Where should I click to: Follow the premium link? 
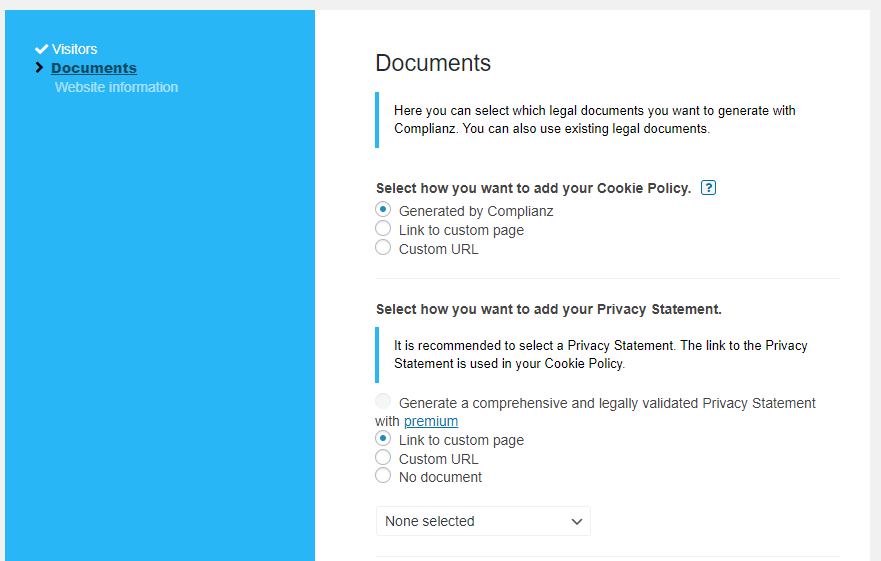click(x=431, y=421)
